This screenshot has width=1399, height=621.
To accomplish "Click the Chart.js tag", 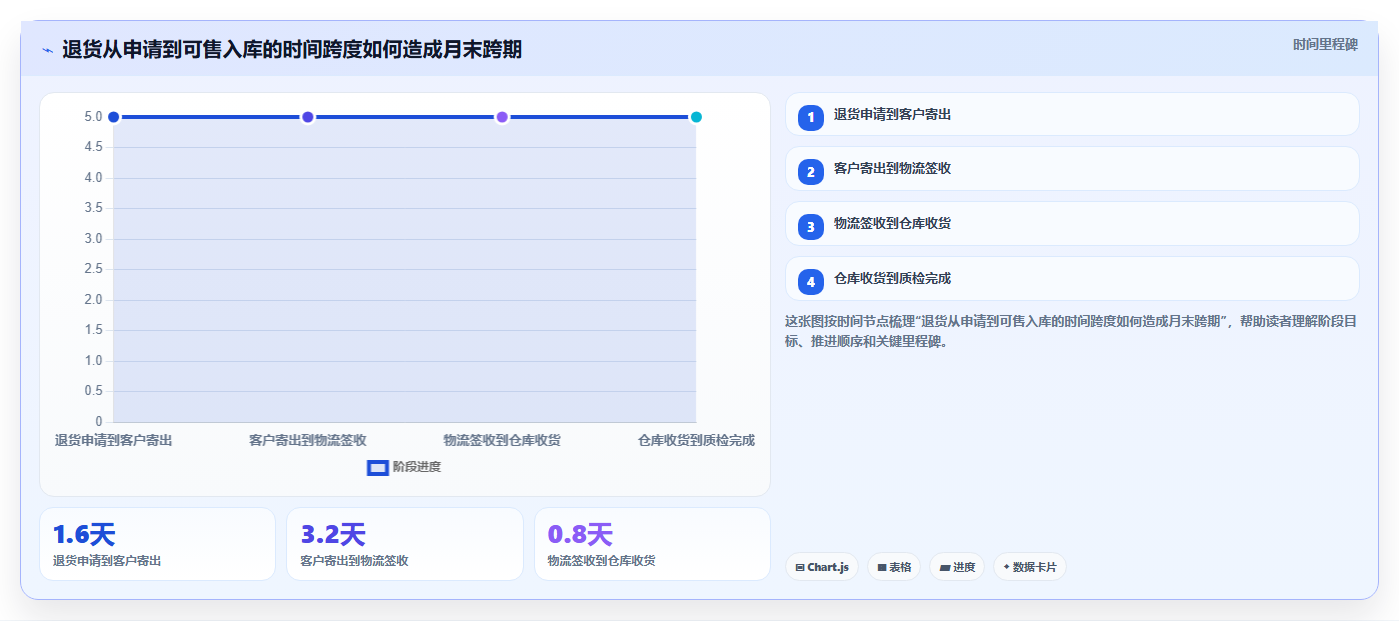I will 822,567.
